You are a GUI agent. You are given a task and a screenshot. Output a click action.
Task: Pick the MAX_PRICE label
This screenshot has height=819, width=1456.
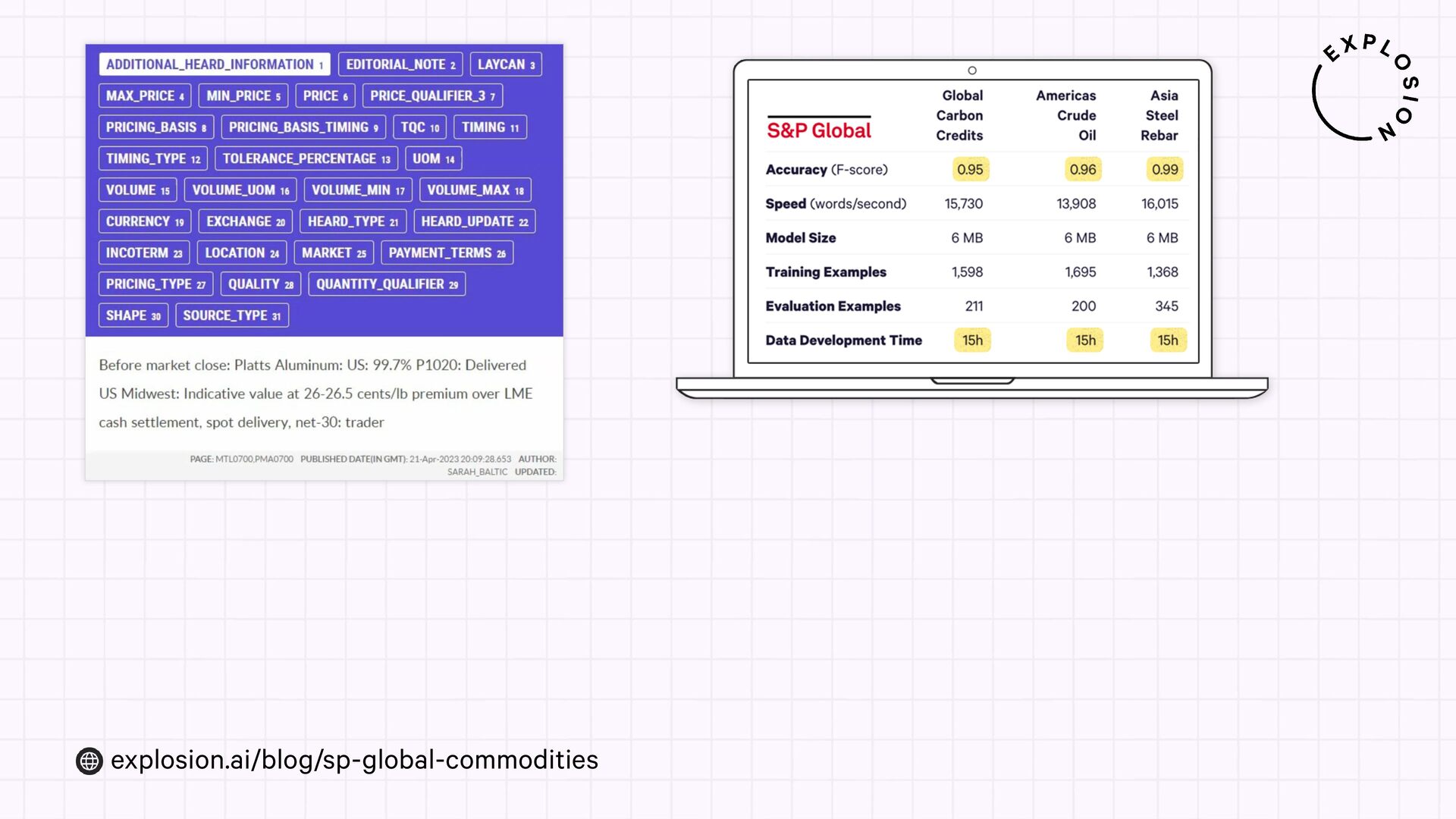pyautogui.click(x=145, y=96)
